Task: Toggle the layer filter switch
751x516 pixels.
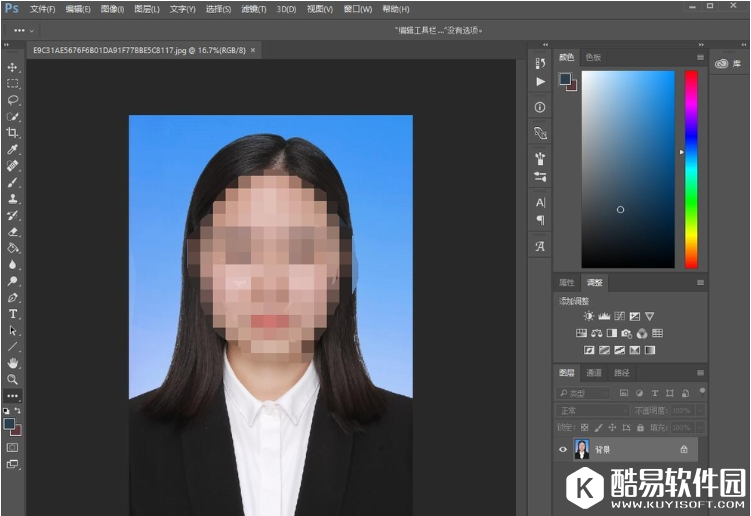Action: click(702, 392)
